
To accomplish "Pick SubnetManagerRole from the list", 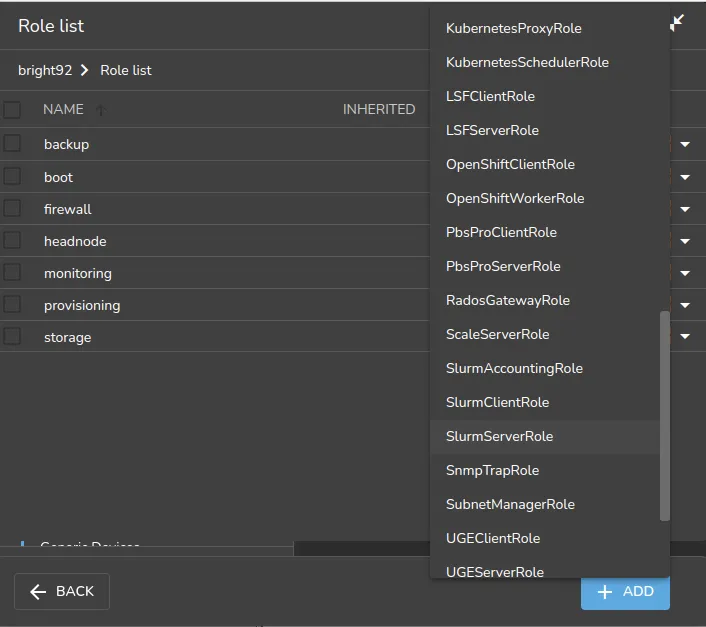I will point(545,504).
